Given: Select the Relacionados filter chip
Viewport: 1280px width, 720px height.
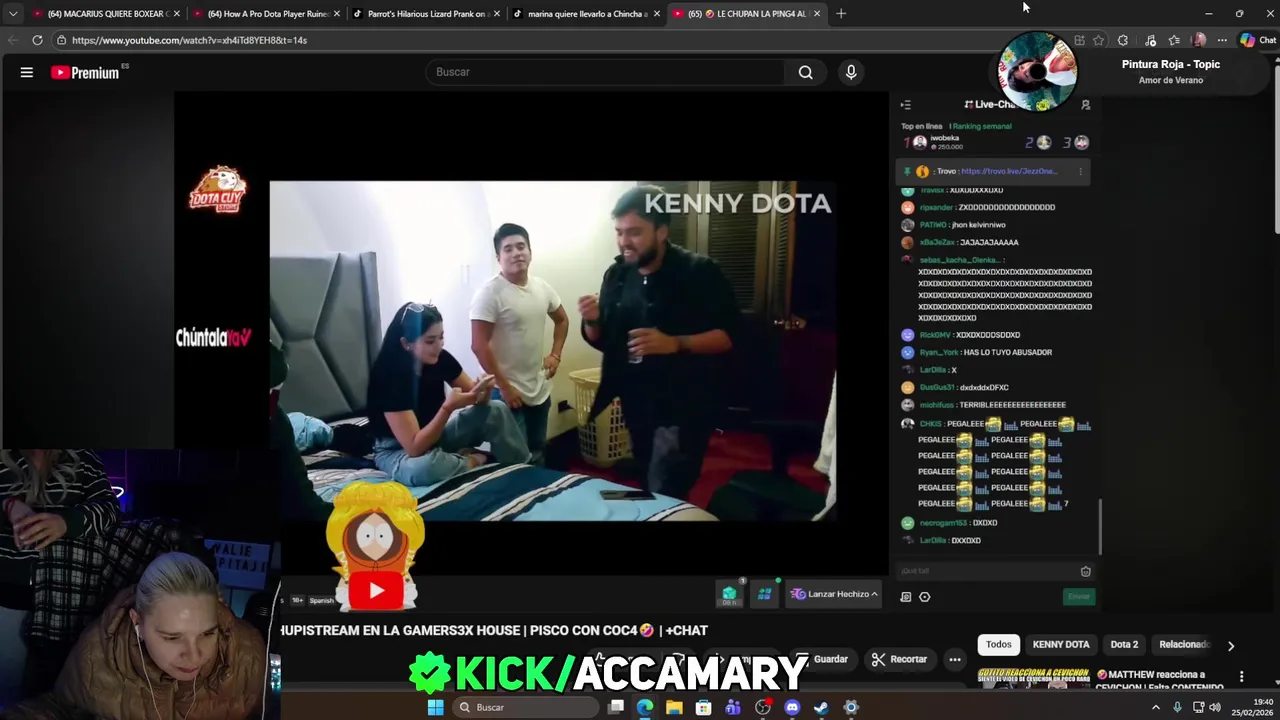Looking at the screenshot, I should [x=1184, y=645].
